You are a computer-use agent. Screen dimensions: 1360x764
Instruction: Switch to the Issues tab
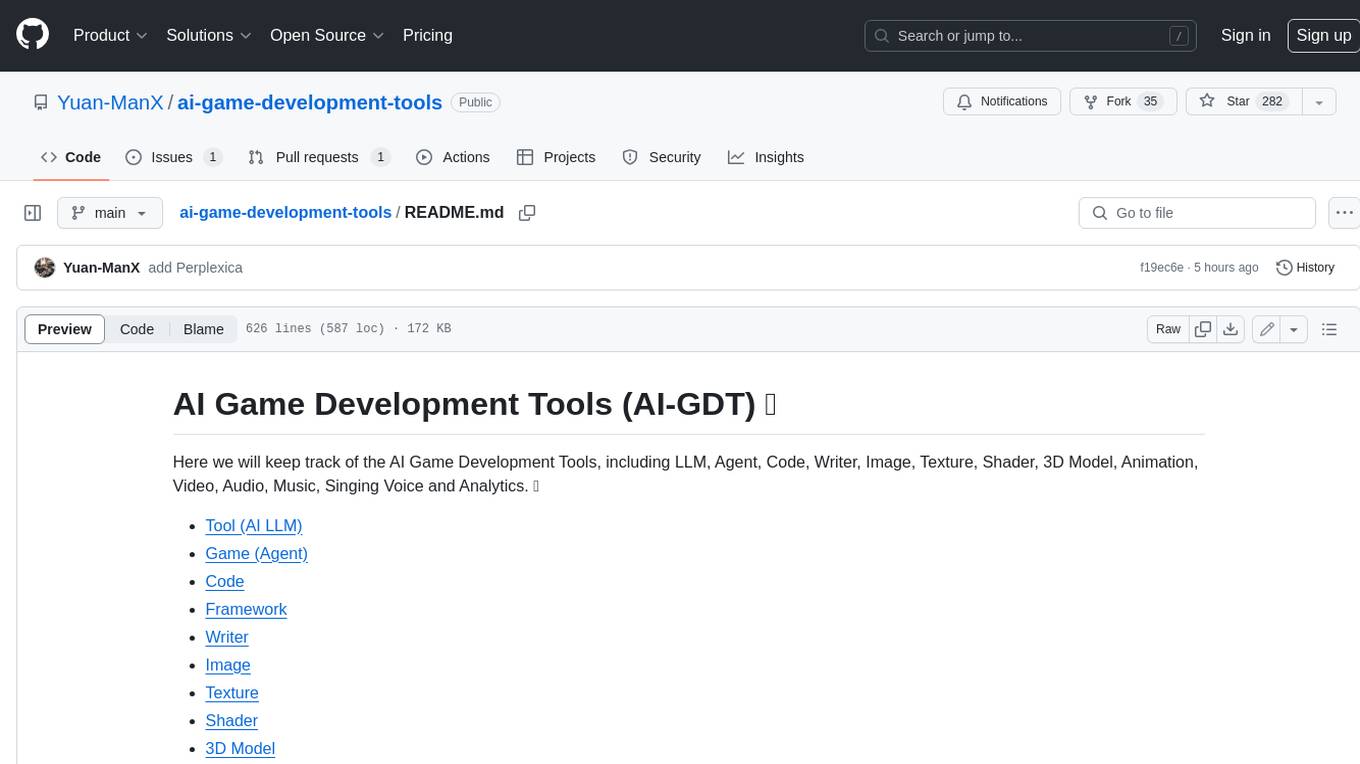pyautogui.click(x=173, y=157)
